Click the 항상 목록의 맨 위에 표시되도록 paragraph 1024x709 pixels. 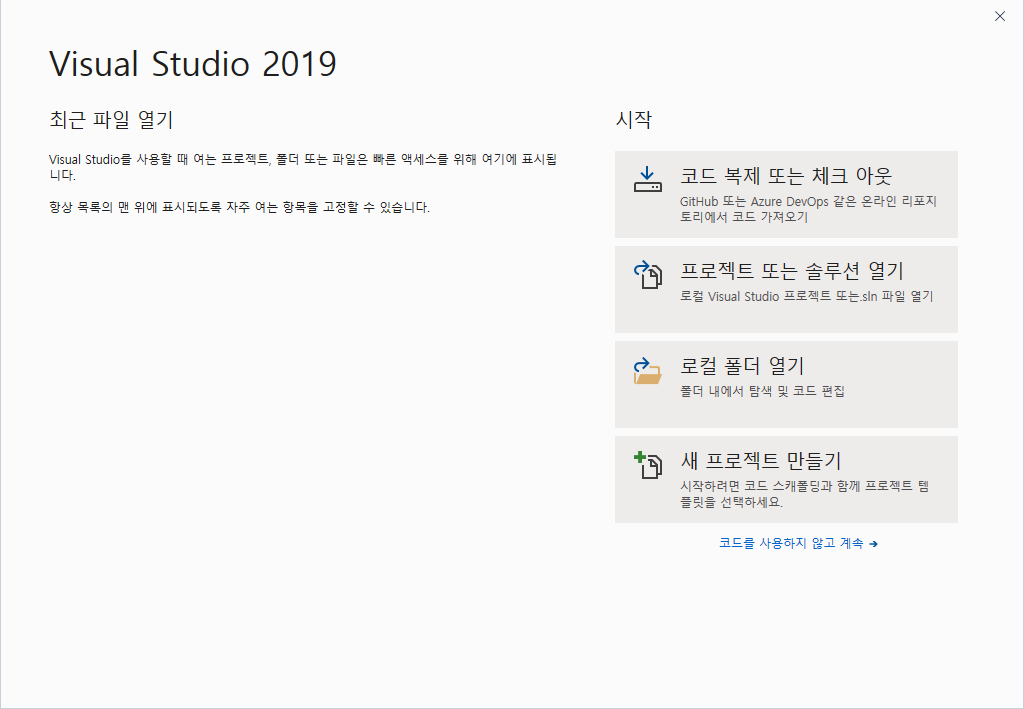239,208
